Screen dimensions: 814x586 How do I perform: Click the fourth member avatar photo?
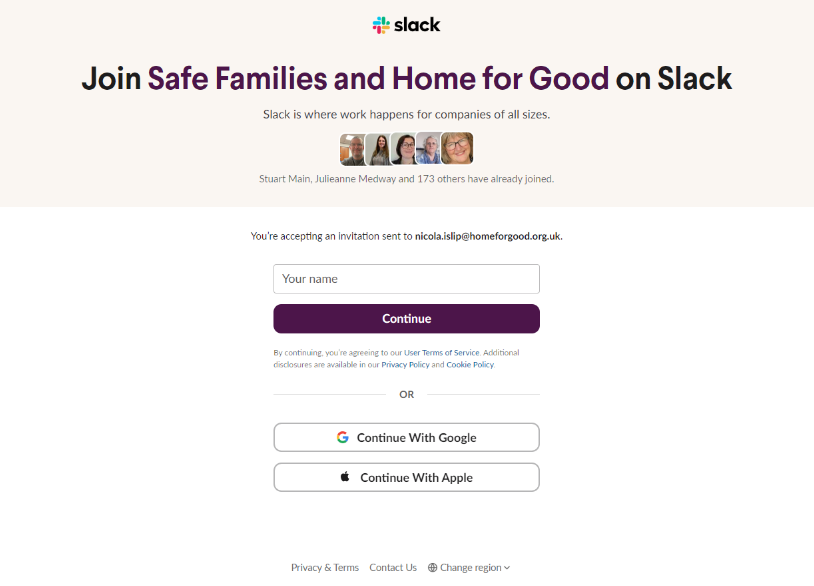tap(429, 149)
